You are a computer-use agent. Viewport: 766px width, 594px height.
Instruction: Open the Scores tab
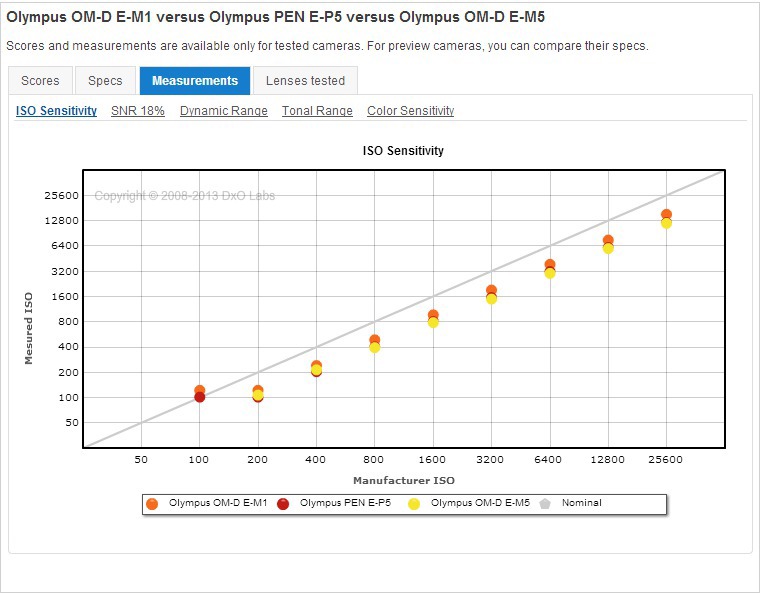[41, 81]
